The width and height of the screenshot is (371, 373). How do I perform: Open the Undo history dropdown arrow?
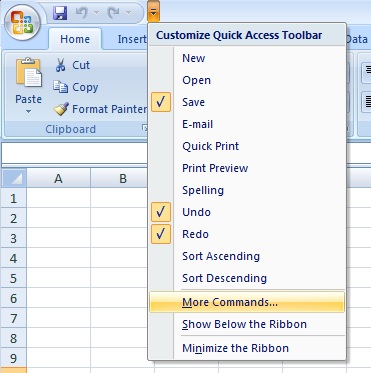pos(97,13)
